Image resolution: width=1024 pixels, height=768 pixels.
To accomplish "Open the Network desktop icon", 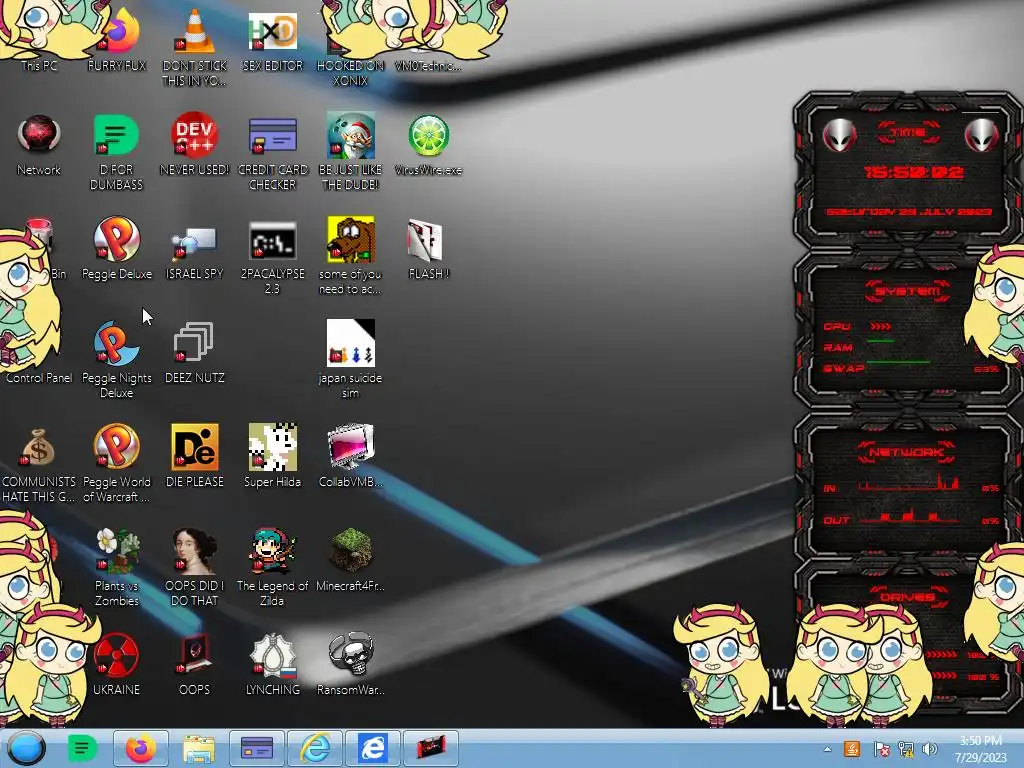I will coord(39,136).
